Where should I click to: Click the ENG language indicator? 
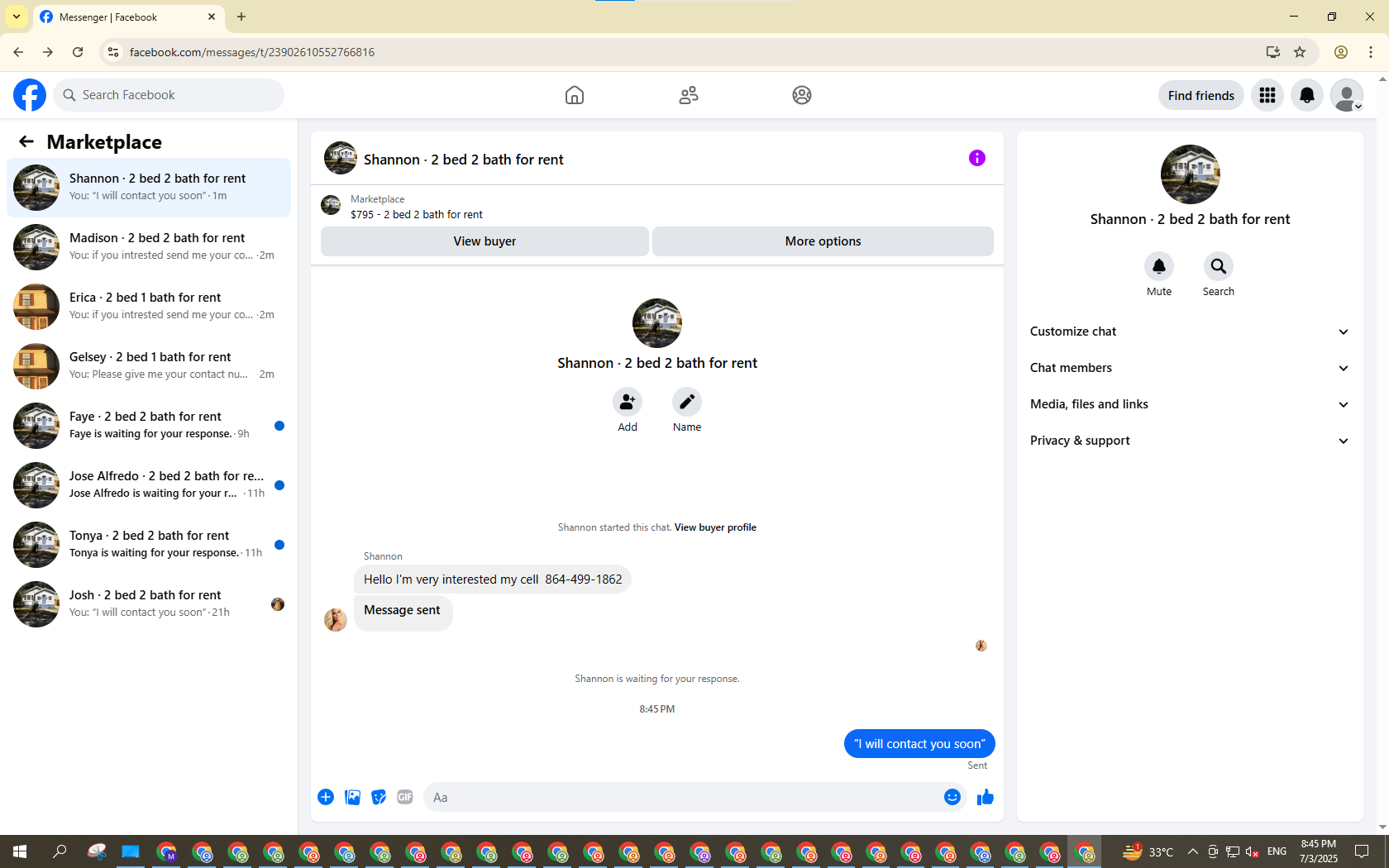click(1277, 851)
